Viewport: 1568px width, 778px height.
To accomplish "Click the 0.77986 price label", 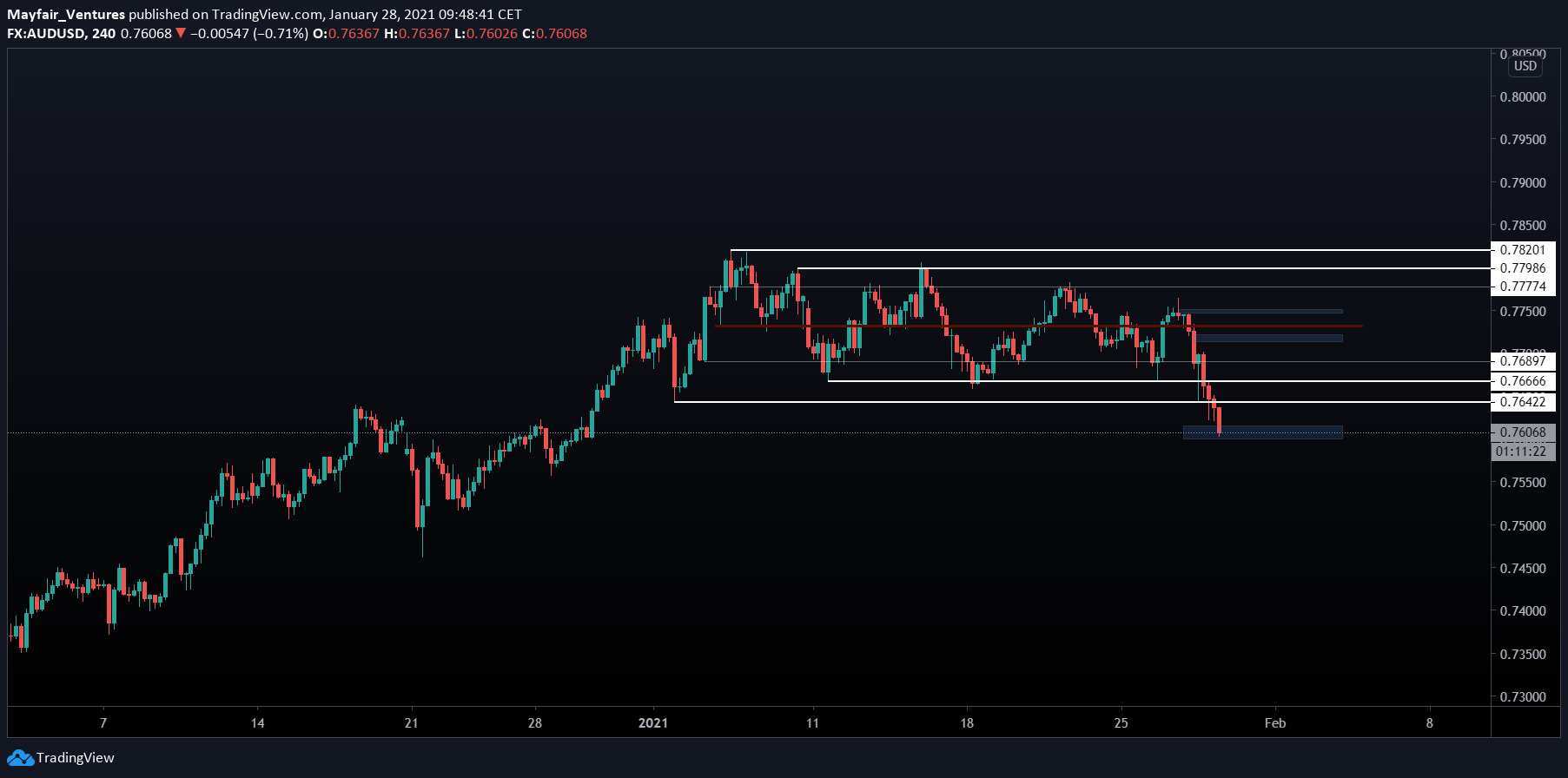I will (x=1523, y=268).
